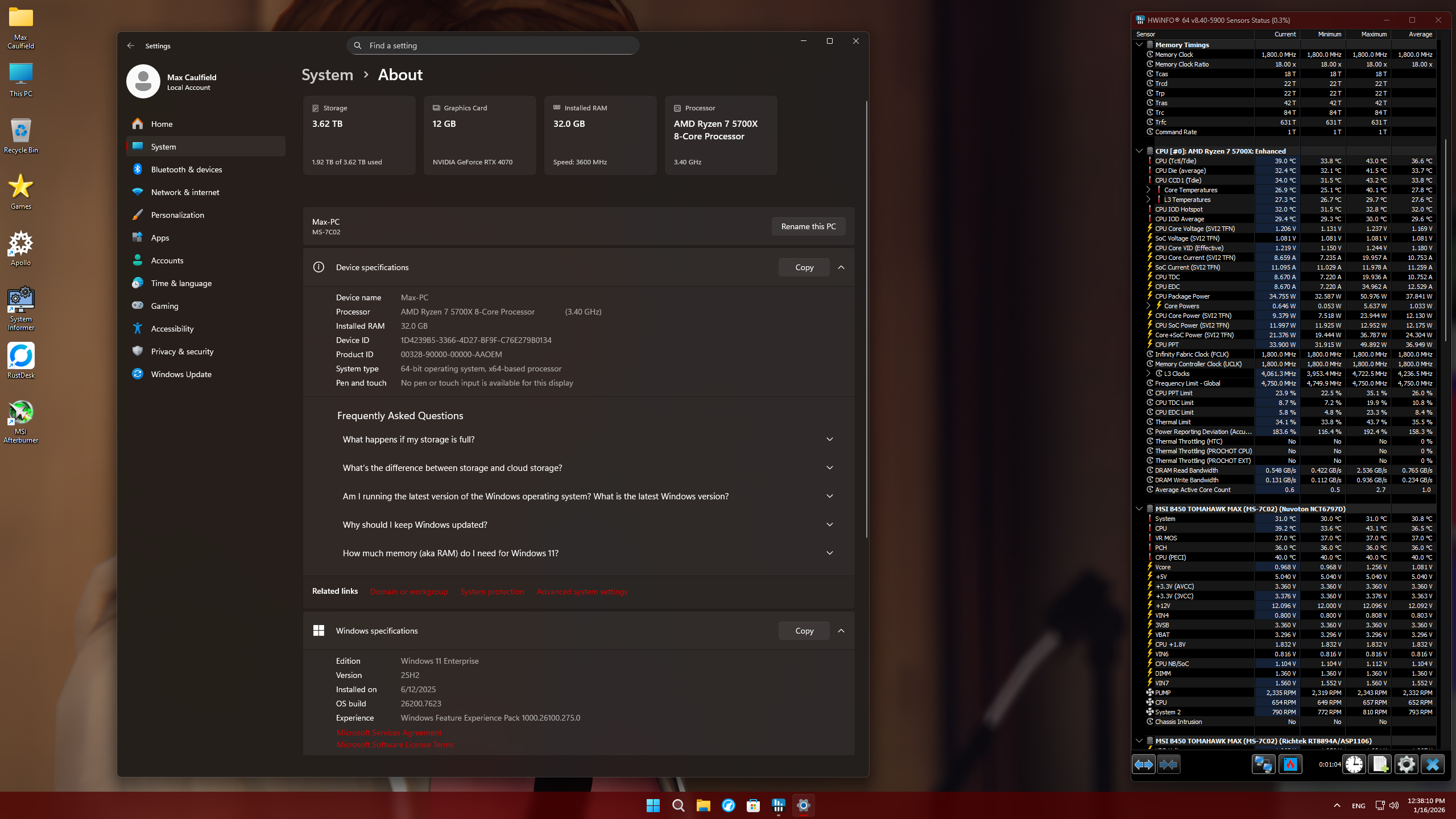Open taskbar Search magnifier
Viewport: 1456px width, 819px height.
click(x=678, y=805)
